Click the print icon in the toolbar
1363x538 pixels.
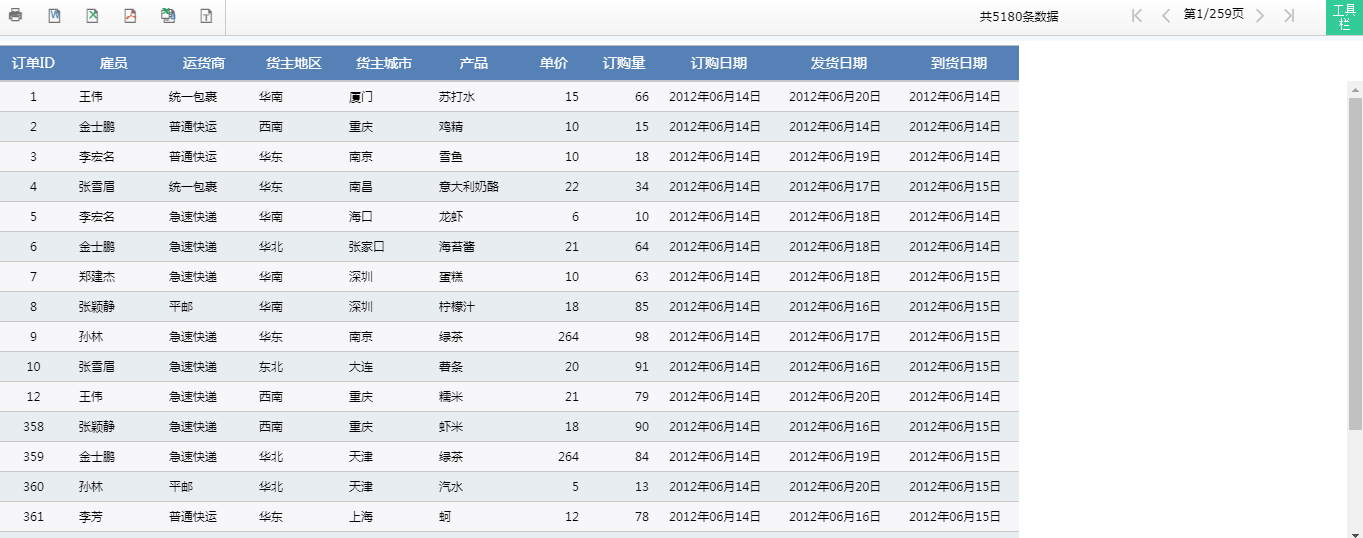pos(16,16)
